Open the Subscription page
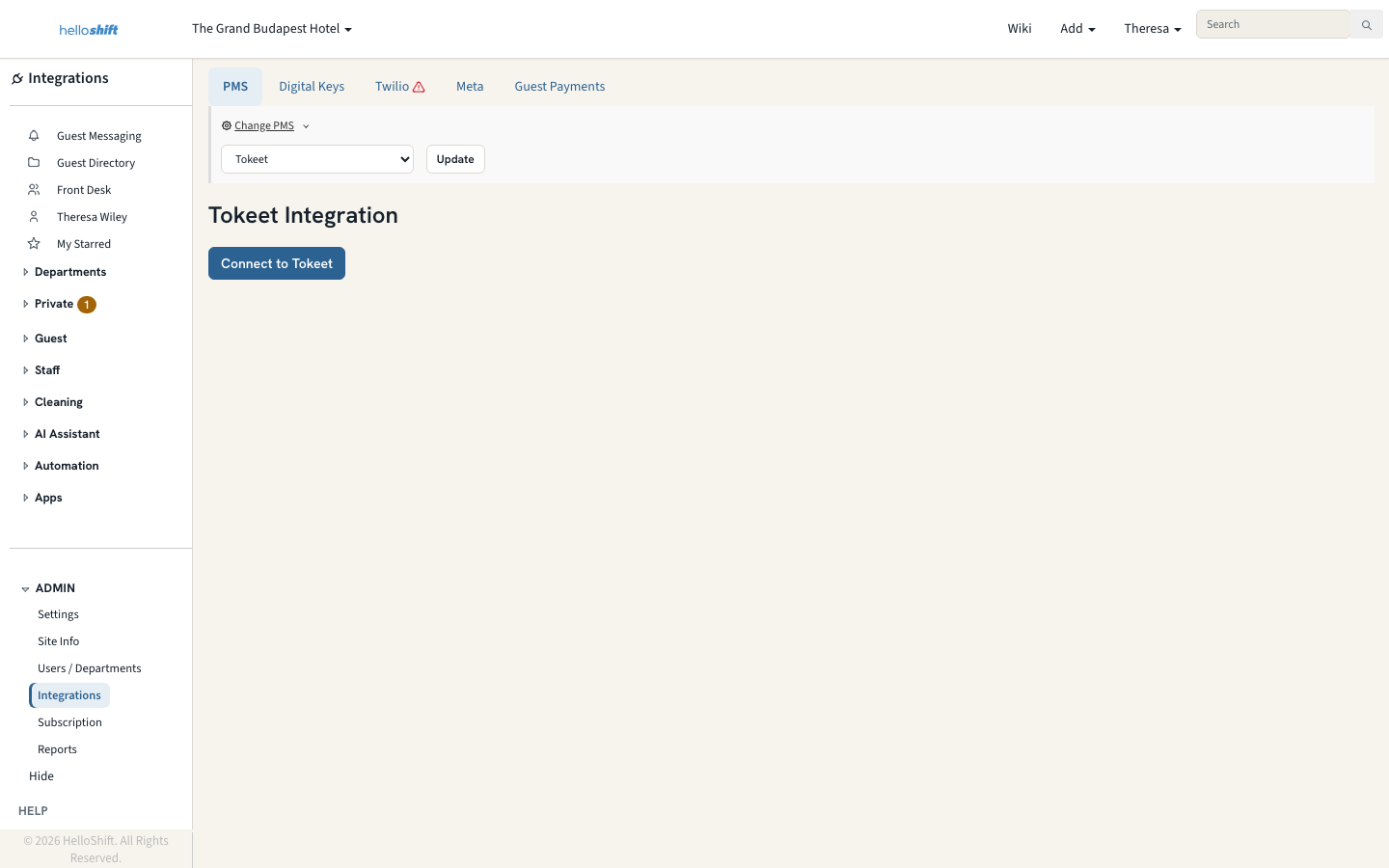Screen dimensions: 1389x868 tap(69, 722)
